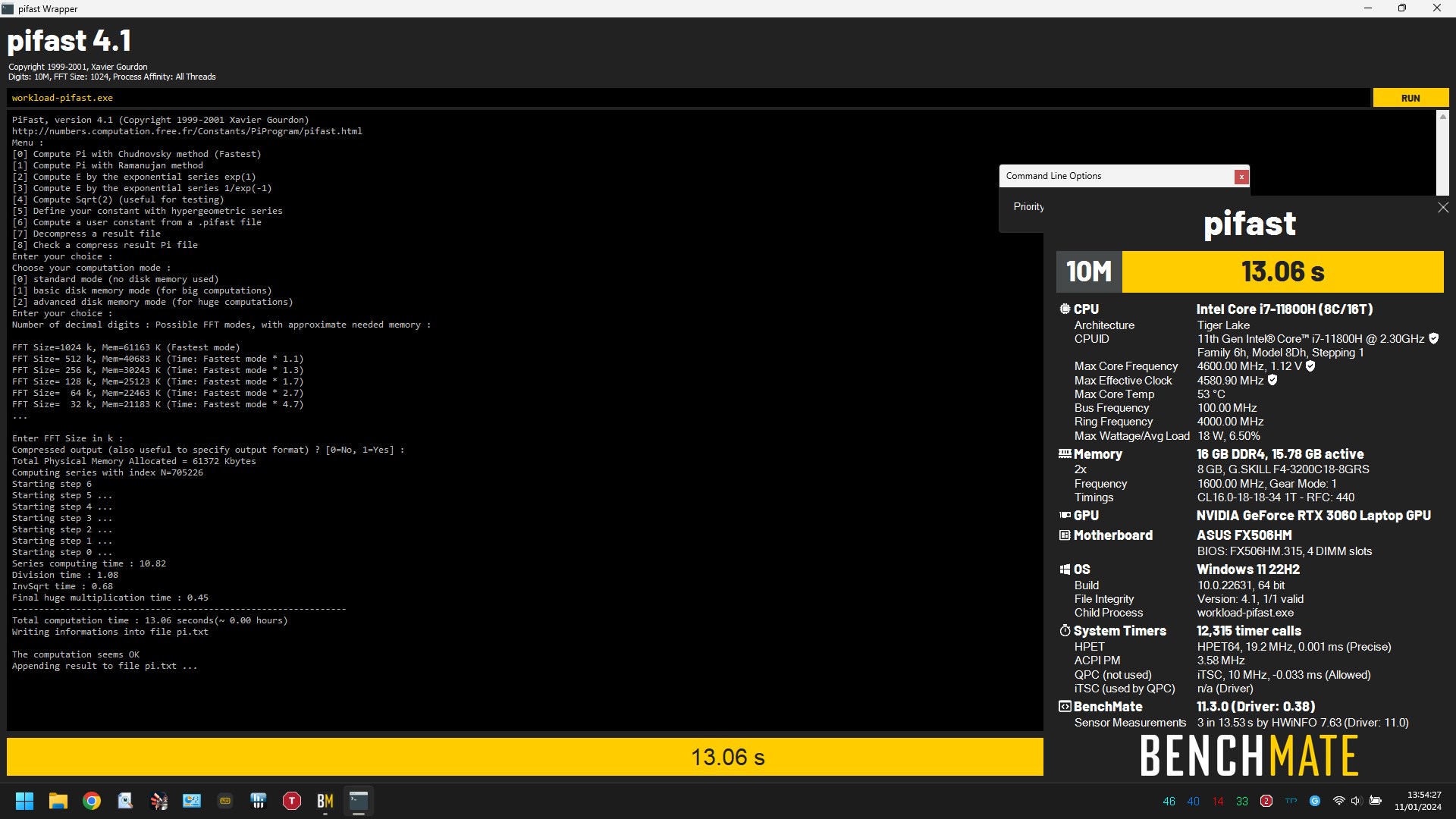Open Windows Start menu

tap(24, 801)
